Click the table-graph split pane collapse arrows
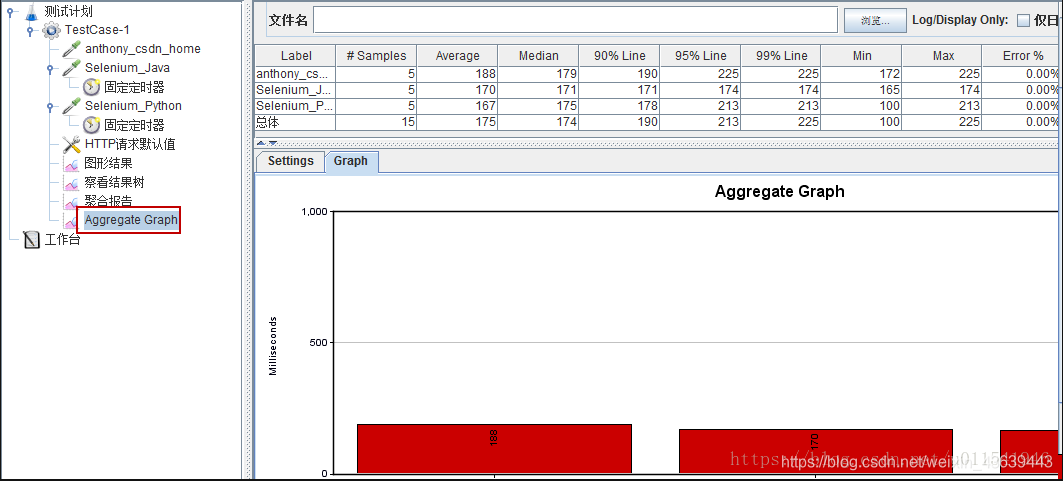1063x481 pixels. click(267, 143)
